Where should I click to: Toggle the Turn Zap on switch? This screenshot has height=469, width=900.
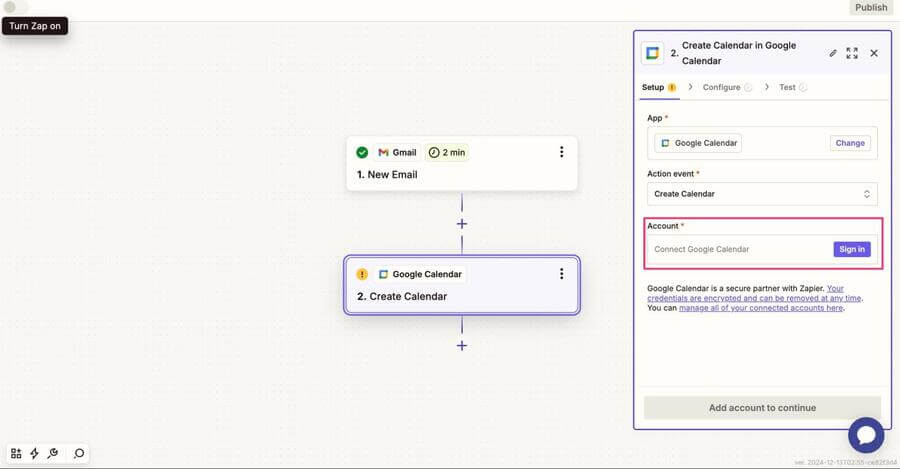coord(15,7)
